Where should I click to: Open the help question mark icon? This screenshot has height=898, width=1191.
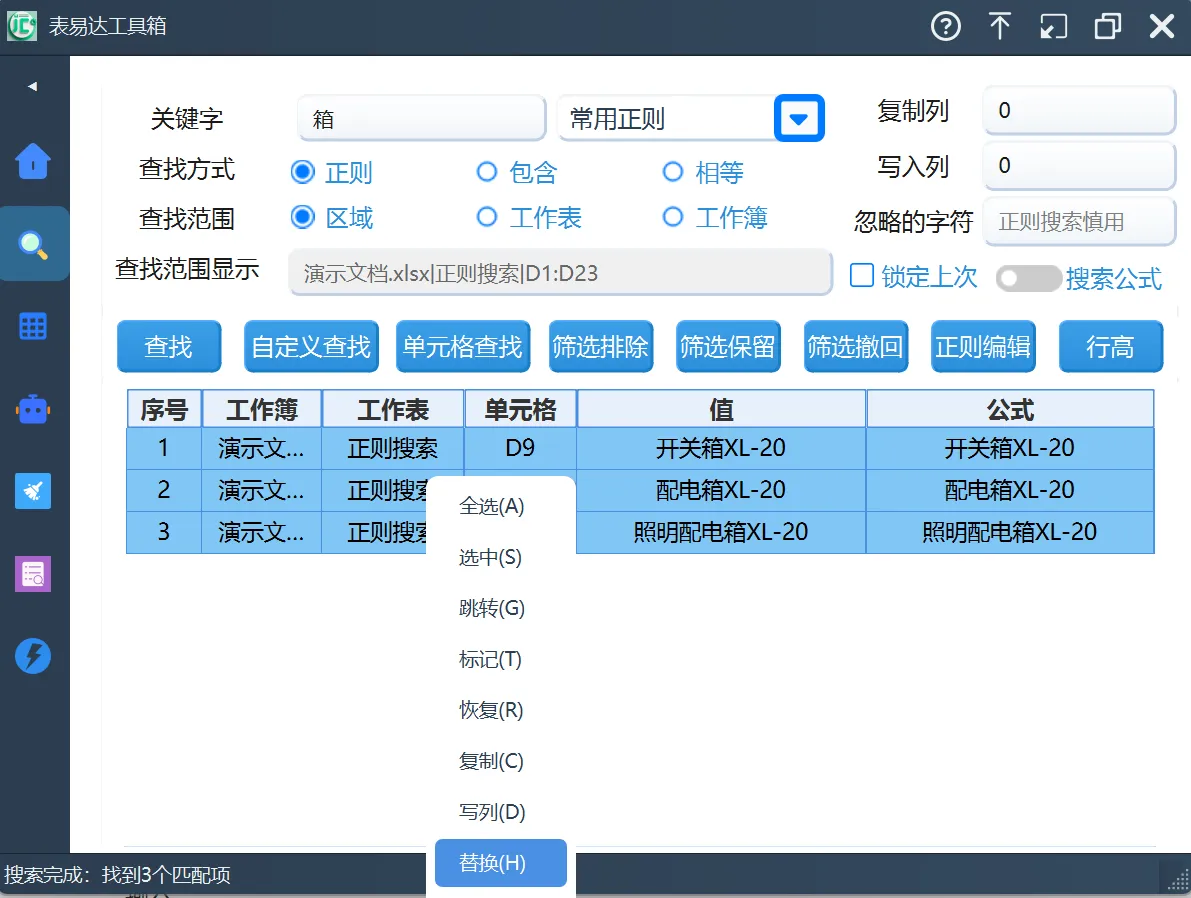click(x=946, y=27)
